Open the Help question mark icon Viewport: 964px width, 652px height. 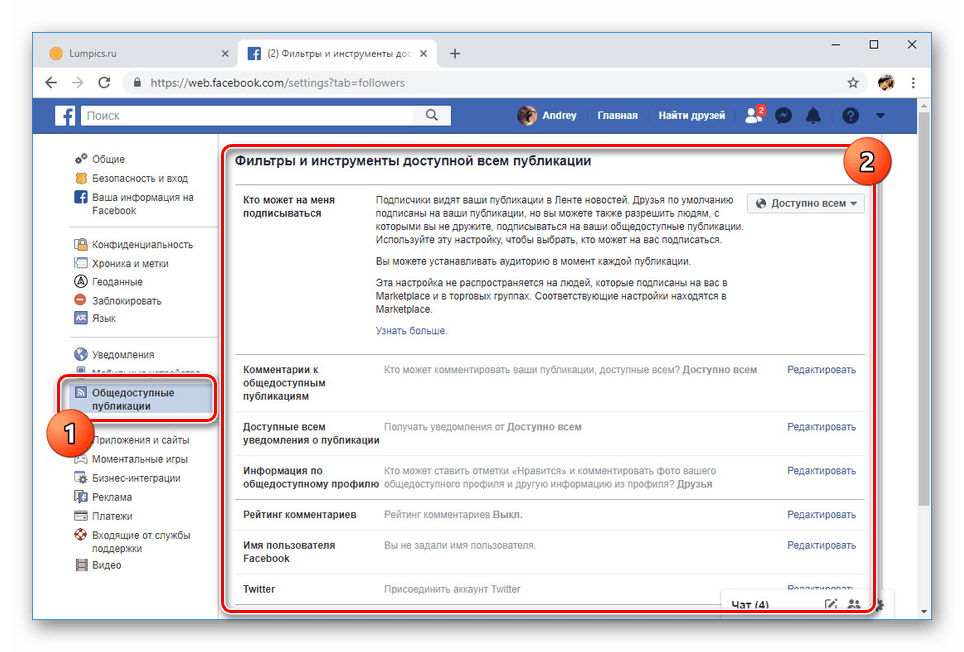[x=849, y=115]
